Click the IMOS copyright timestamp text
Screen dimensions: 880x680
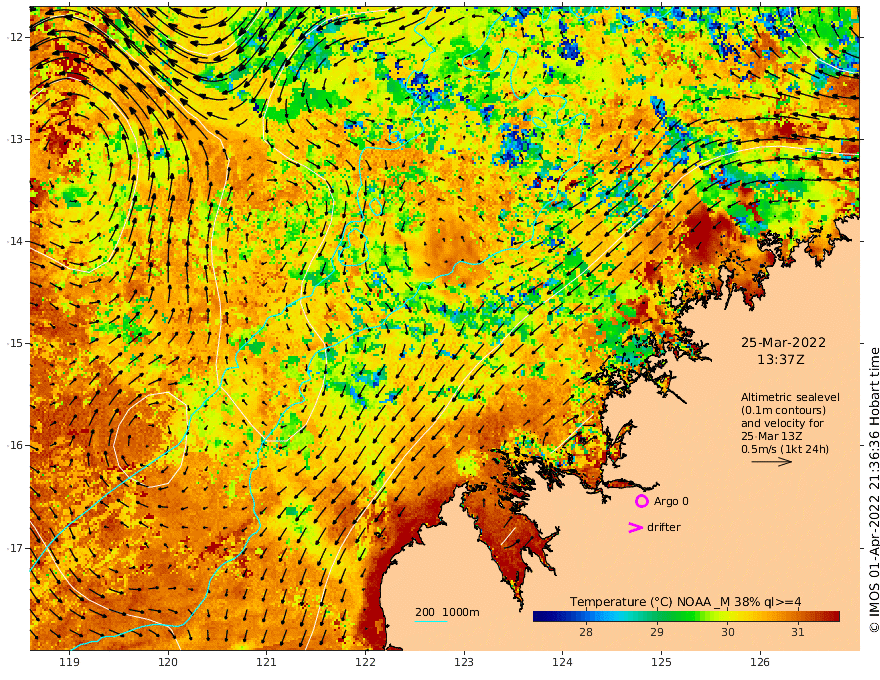tap(874, 490)
